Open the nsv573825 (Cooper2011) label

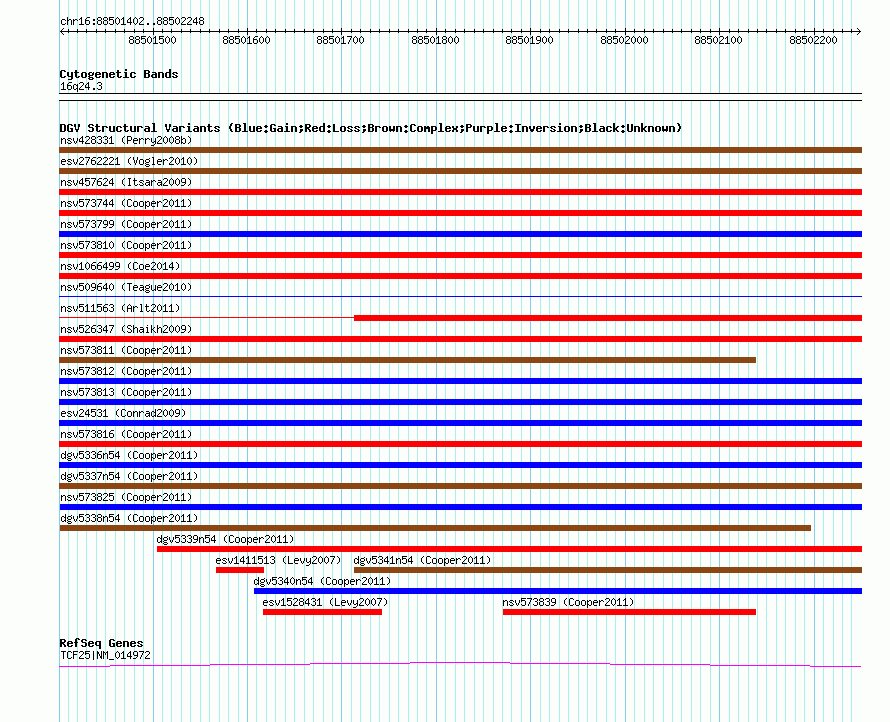click(x=126, y=497)
